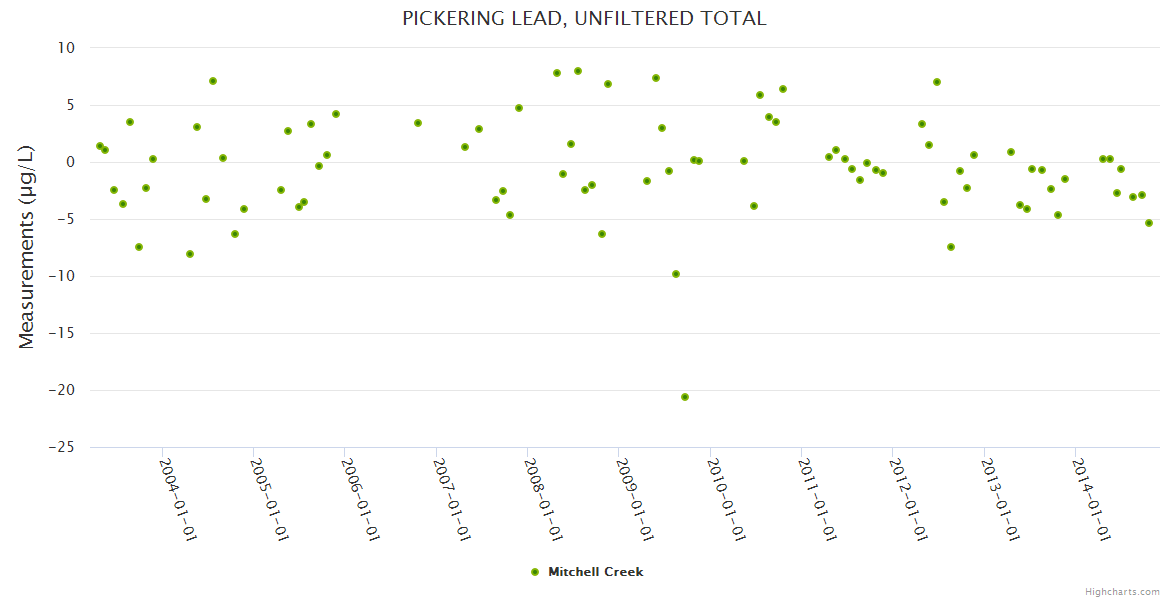Click the 2012 data point near value 7

pyautogui.click(x=937, y=82)
